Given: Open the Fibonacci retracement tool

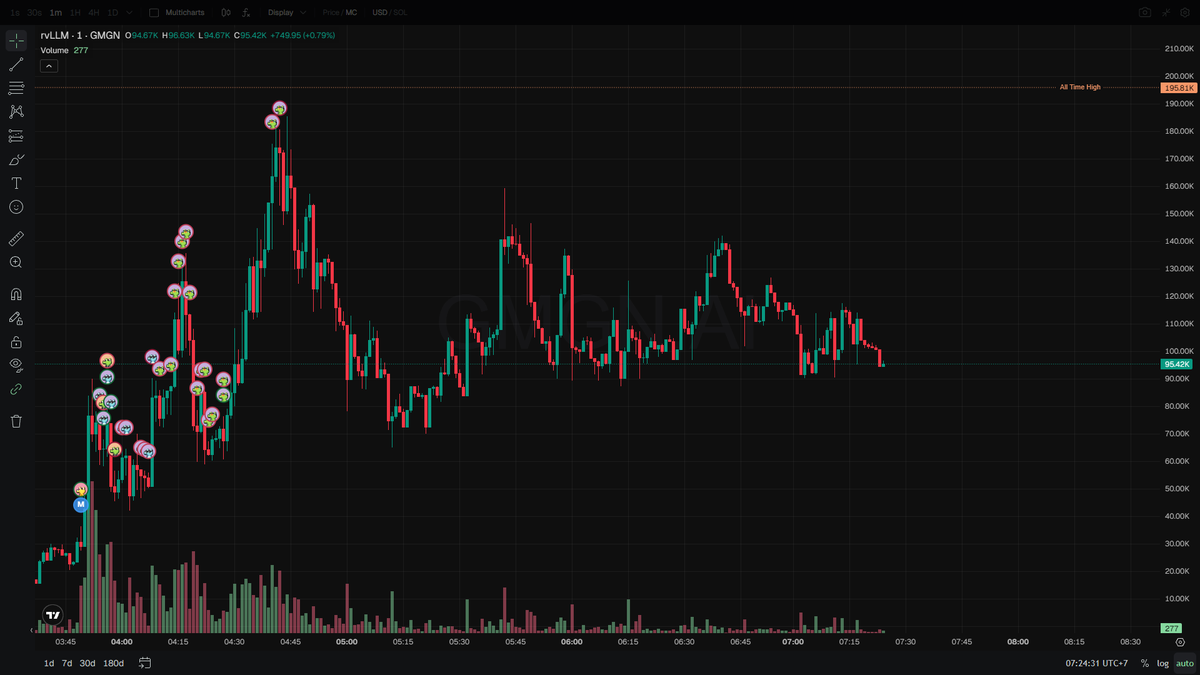Looking at the screenshot, I should pos(16,88).
